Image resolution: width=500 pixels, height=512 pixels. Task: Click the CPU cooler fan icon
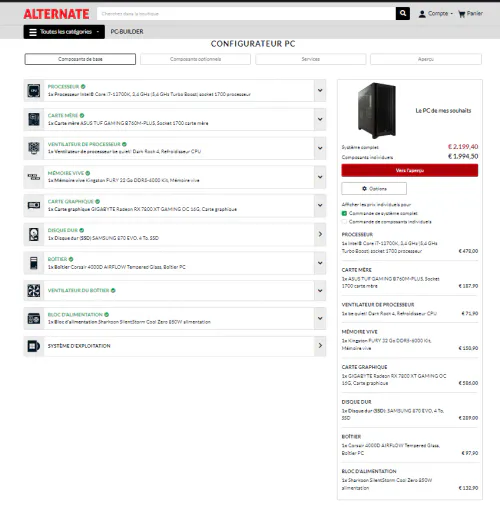(34, 148)
